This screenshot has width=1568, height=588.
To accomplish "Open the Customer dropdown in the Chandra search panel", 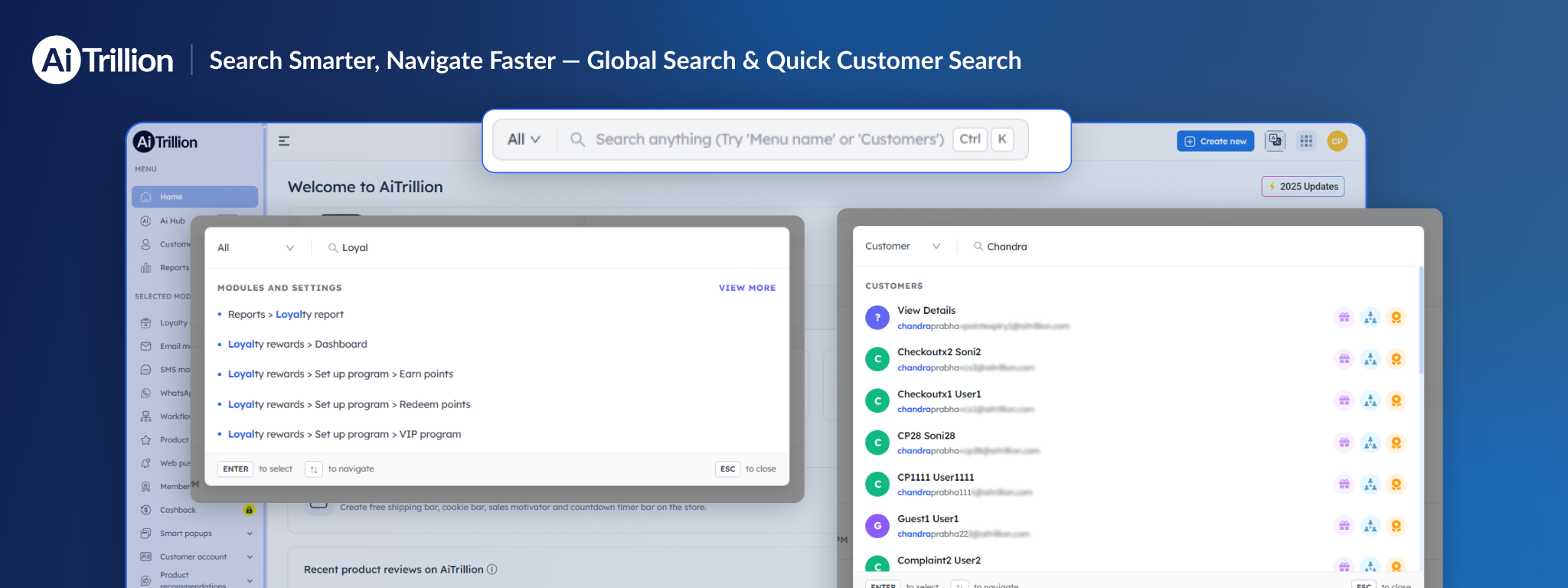I will [x=903, y=246].
